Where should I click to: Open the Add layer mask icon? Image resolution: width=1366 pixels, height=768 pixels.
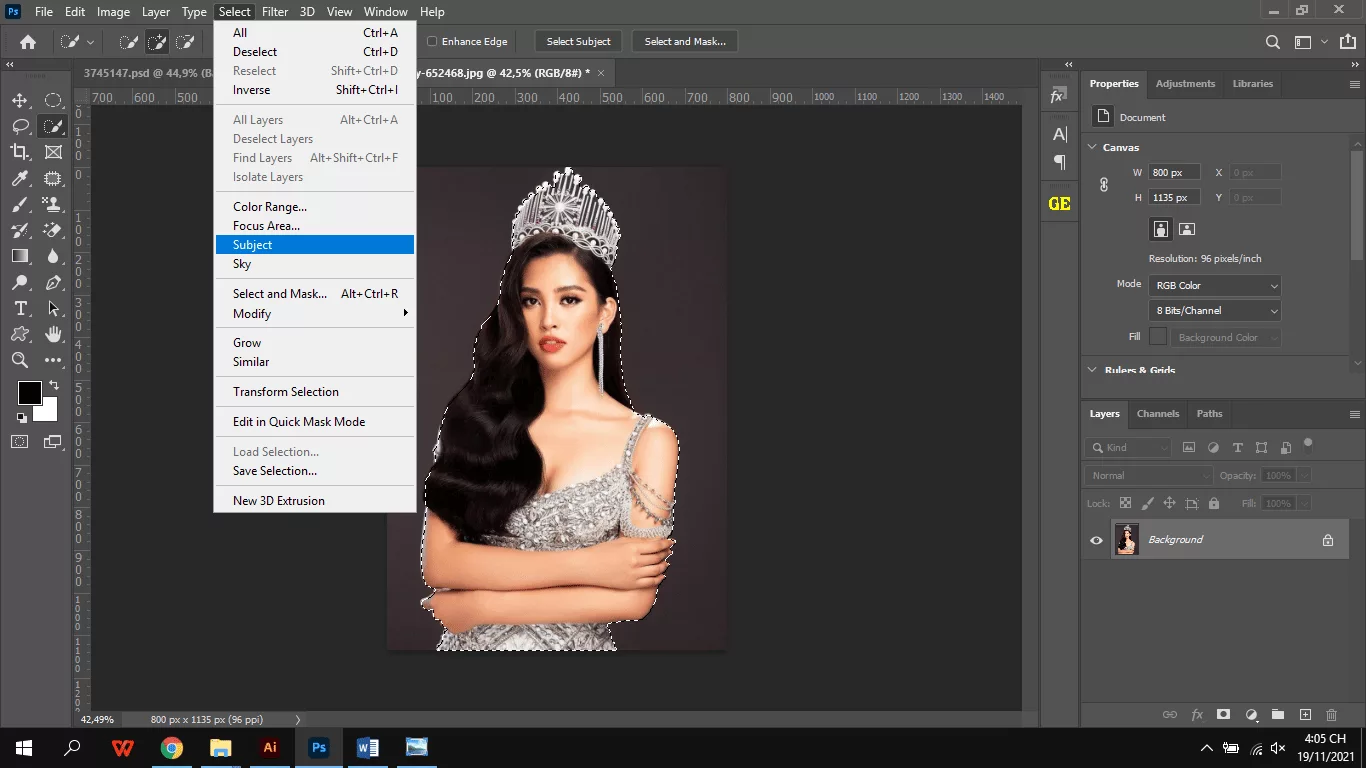coord(1224,715)
